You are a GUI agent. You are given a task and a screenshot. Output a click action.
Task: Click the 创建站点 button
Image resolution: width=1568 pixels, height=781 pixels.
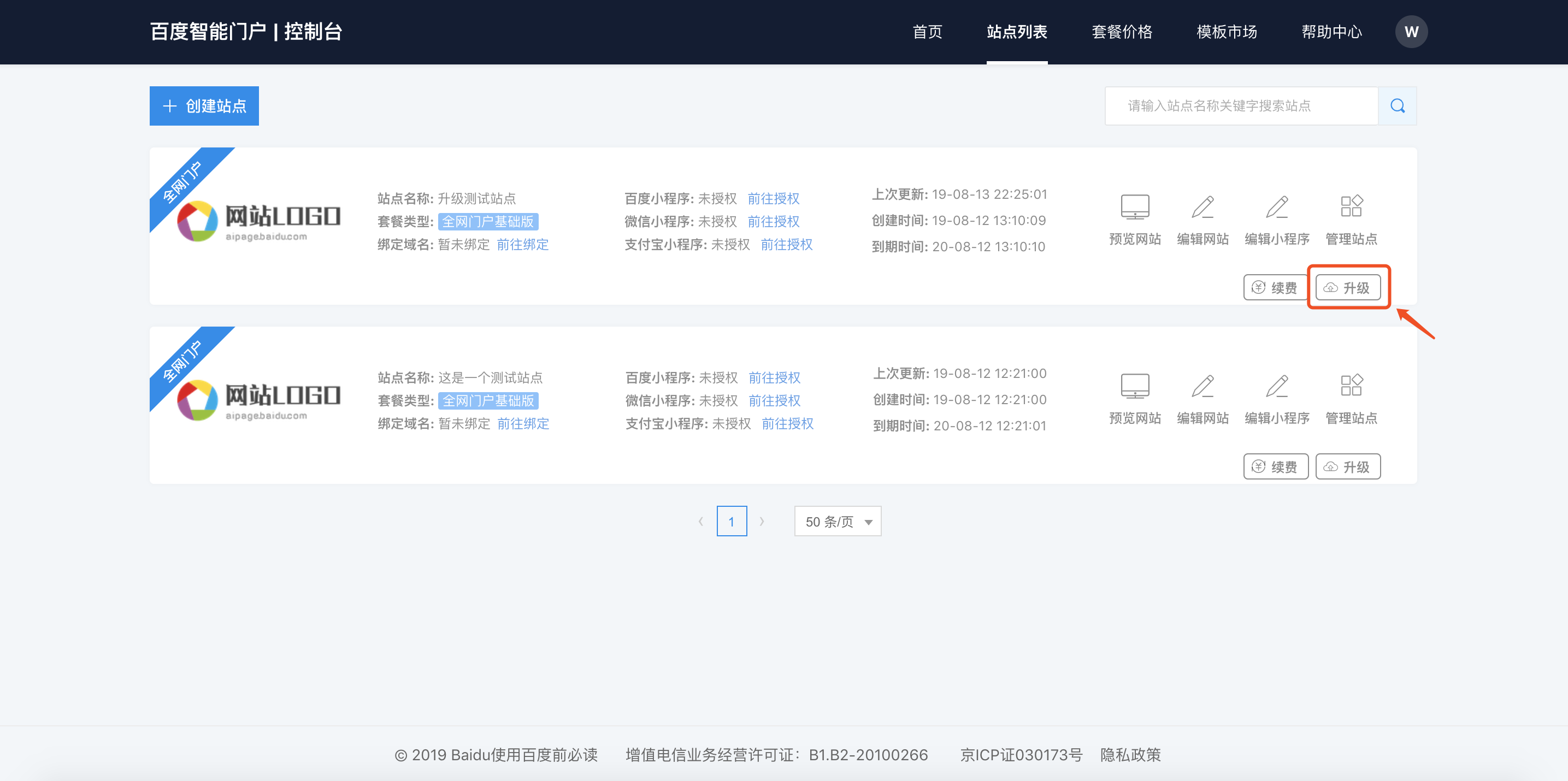click(x=204, y=106)
